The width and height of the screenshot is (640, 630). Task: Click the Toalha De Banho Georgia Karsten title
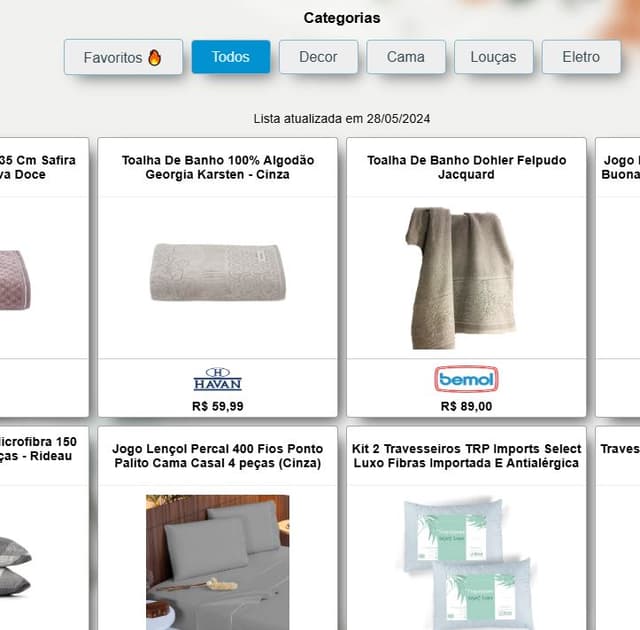218,167
